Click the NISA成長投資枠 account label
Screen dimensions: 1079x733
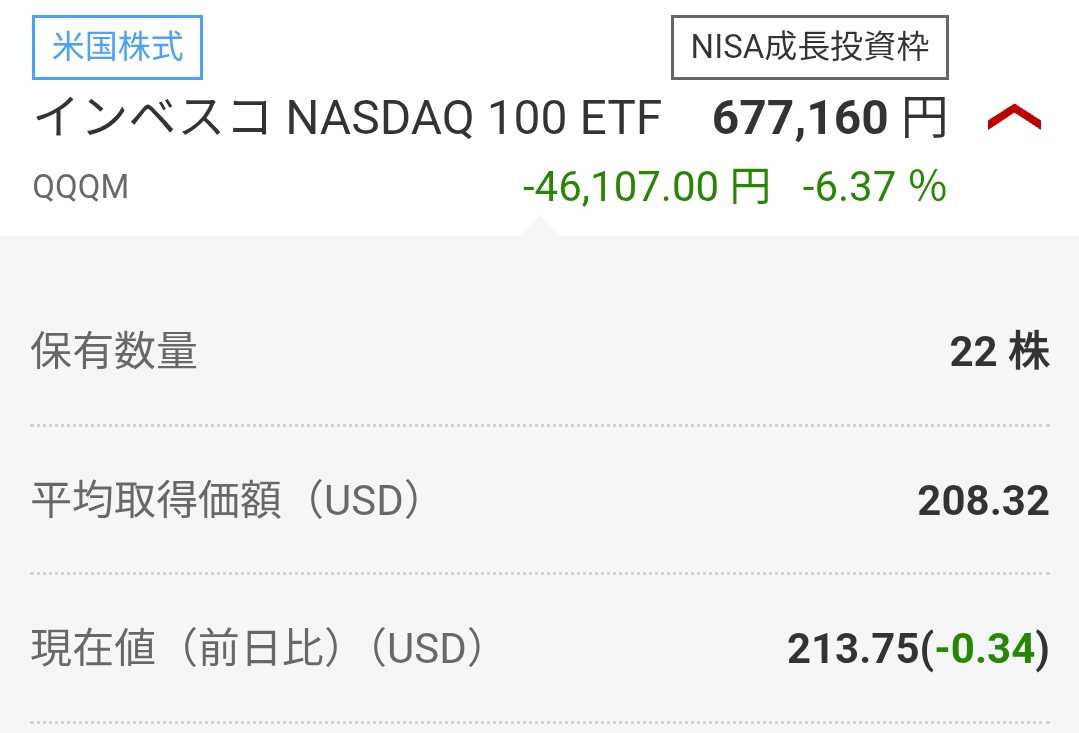810,47
